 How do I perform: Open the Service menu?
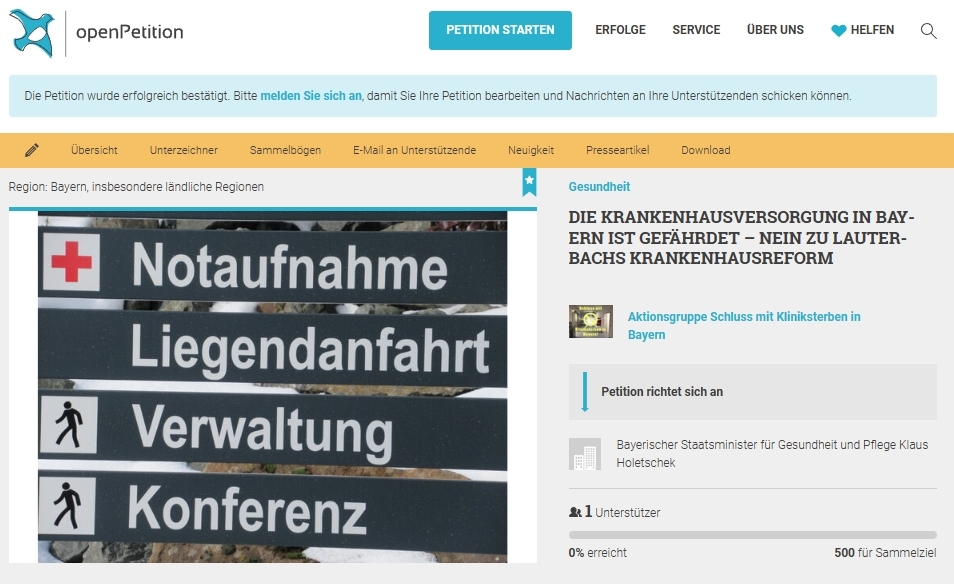click(x=696, y=30)
